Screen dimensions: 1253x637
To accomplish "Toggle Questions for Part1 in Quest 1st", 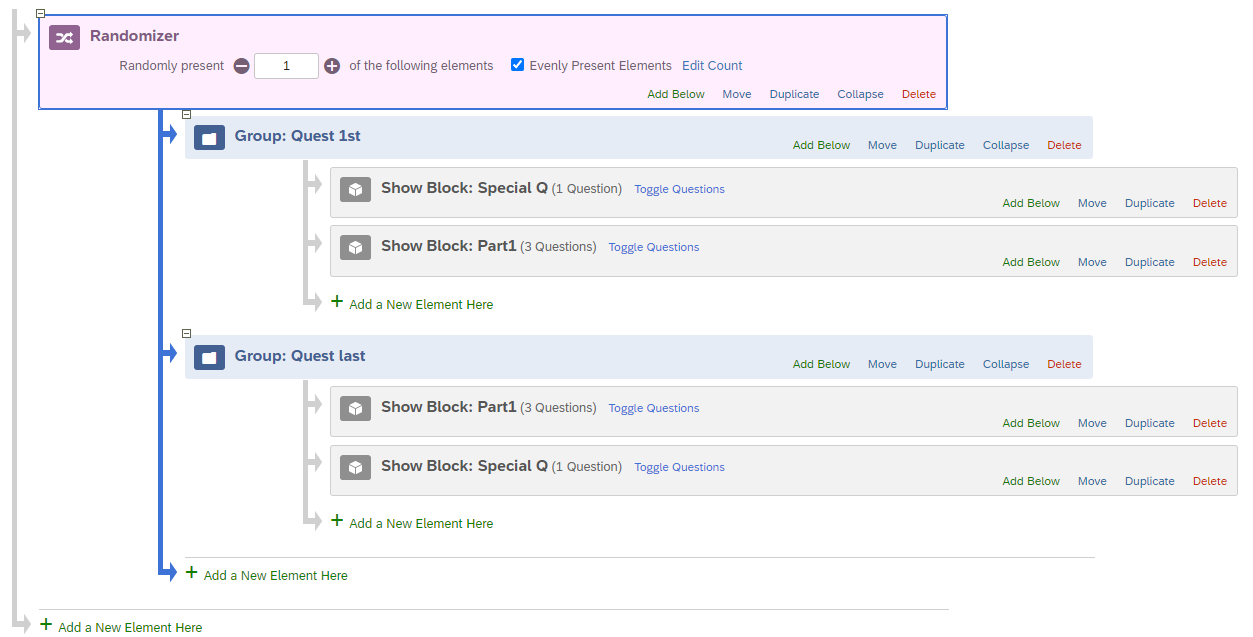I will 654,247.
